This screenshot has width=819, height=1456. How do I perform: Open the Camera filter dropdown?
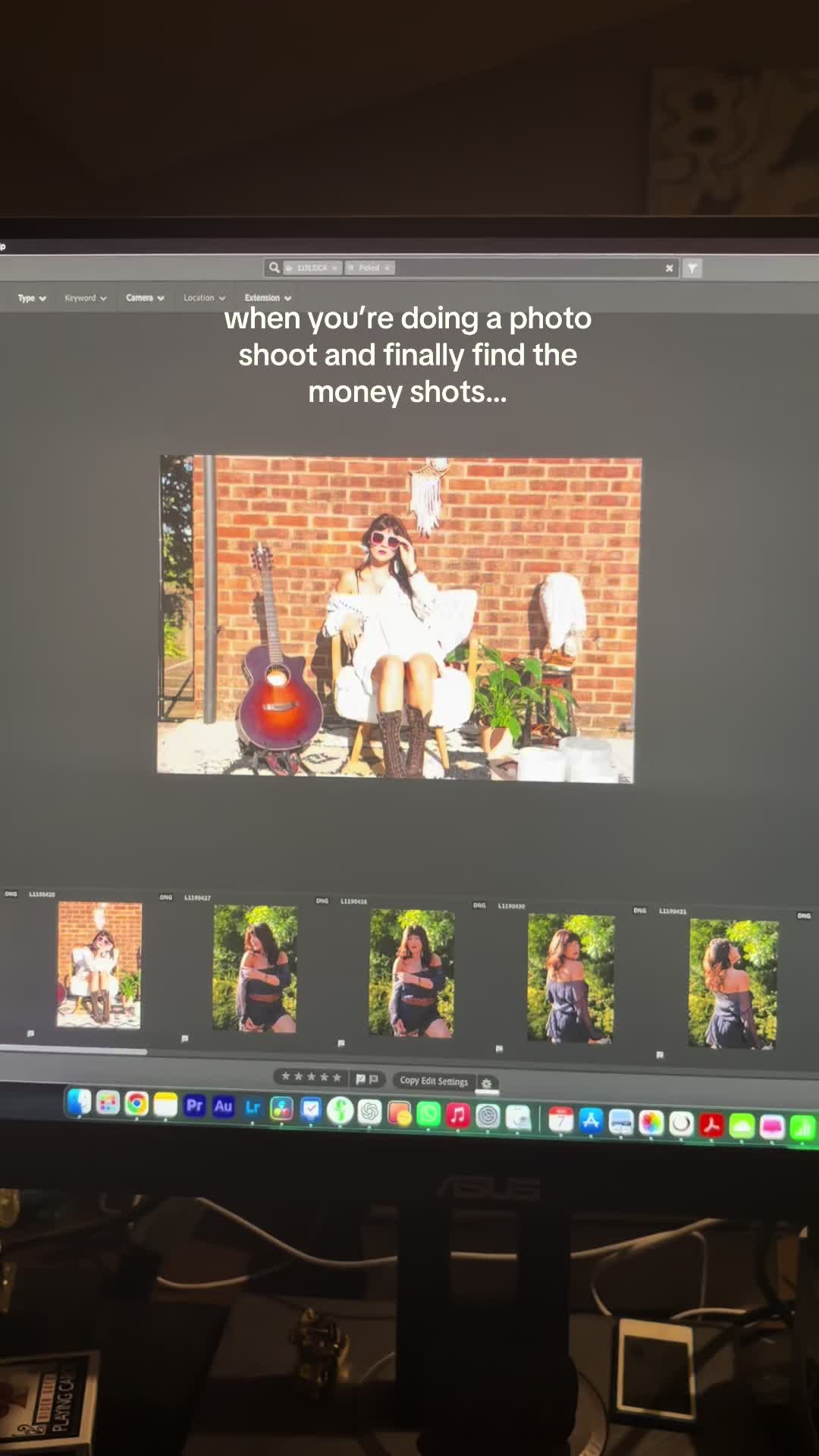pos(145,298)
